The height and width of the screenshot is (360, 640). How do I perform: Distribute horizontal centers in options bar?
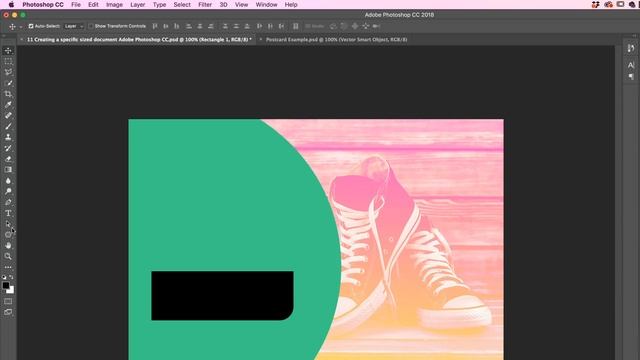[270, 26]
